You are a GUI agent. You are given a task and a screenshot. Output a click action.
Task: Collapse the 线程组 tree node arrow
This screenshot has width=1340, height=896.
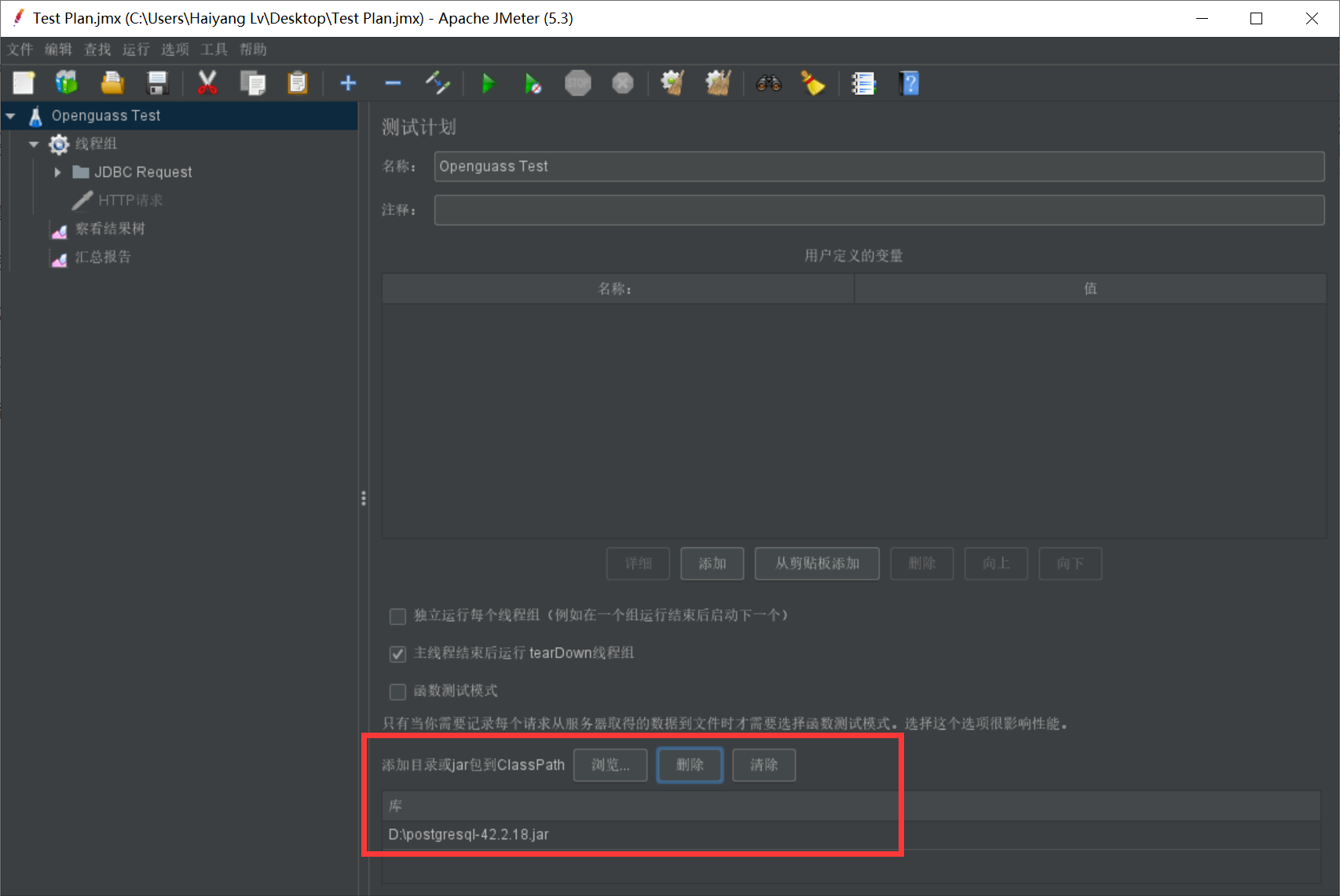click(x=33, y=144)
